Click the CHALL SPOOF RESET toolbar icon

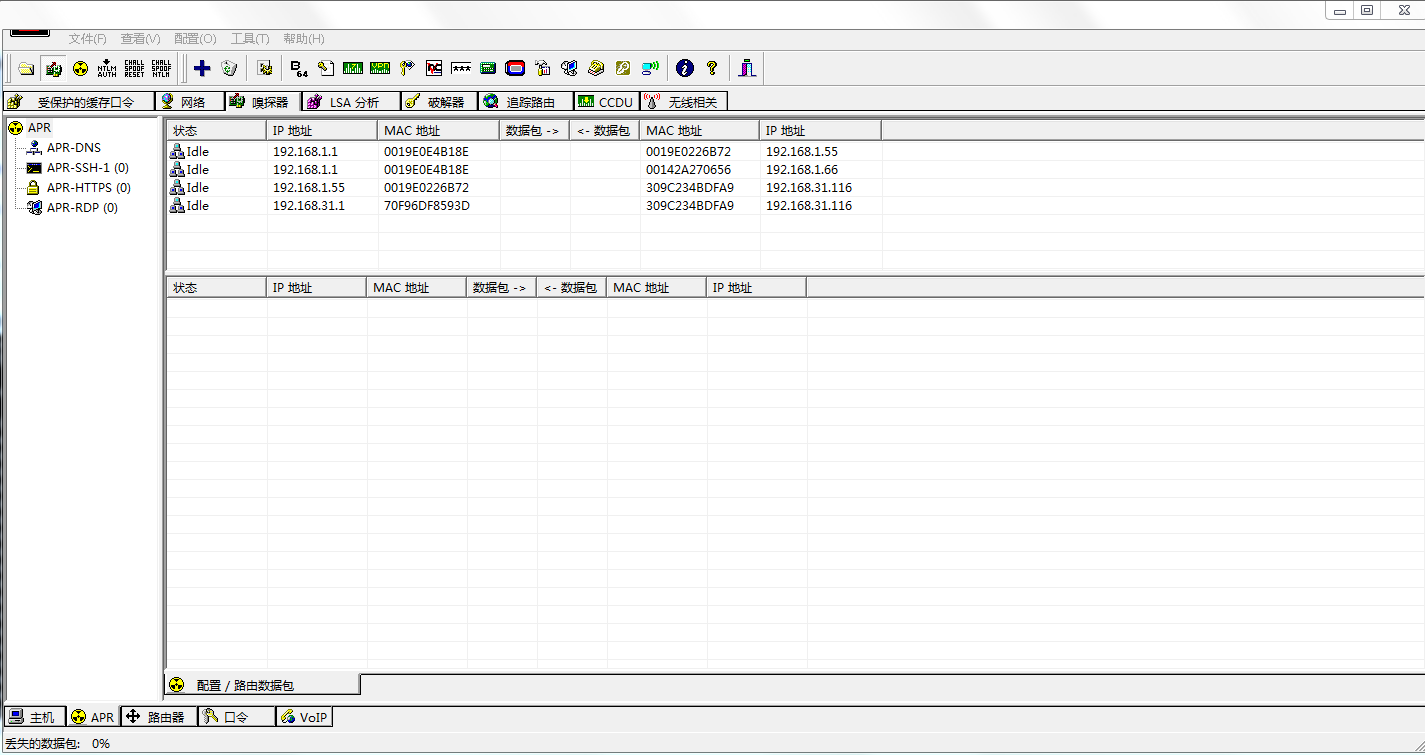pyautogui.click(x=134, y=68)
